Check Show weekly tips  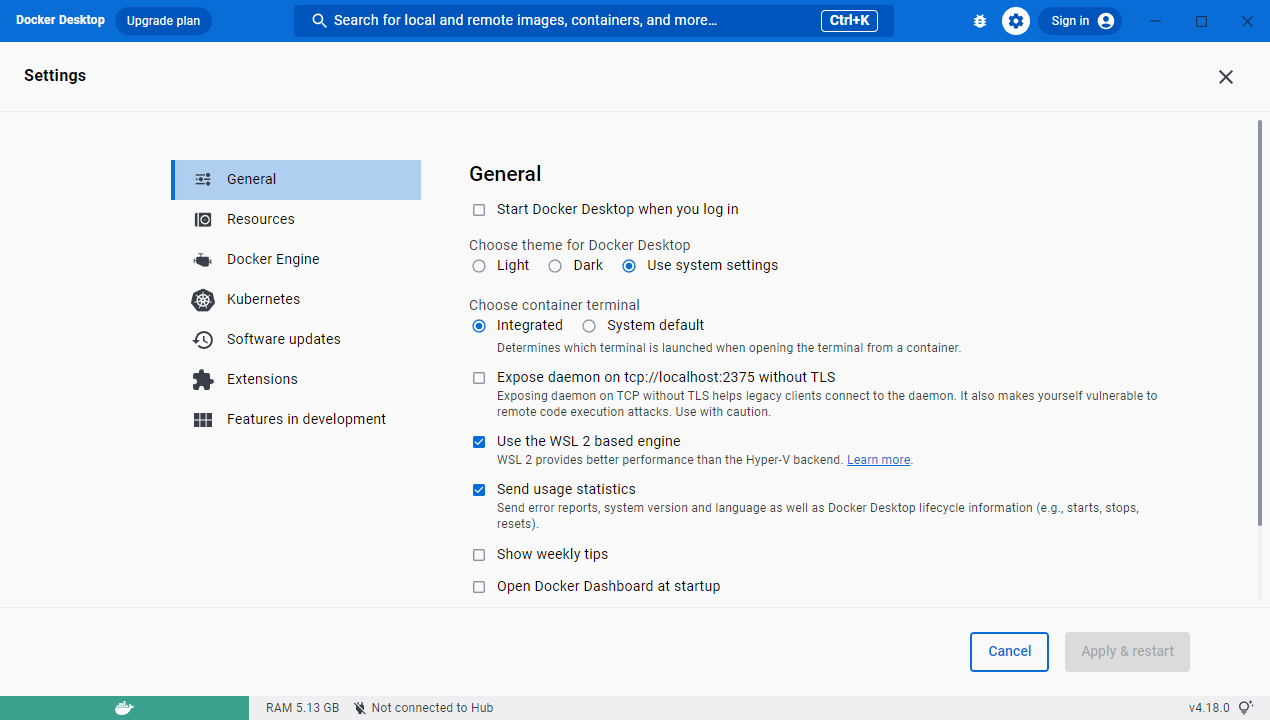pos(479,555)
